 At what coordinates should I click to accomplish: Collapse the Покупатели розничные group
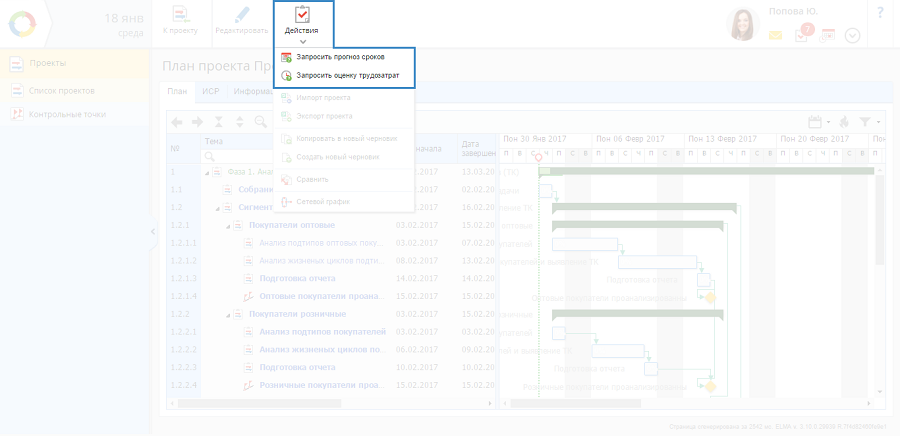228,315
